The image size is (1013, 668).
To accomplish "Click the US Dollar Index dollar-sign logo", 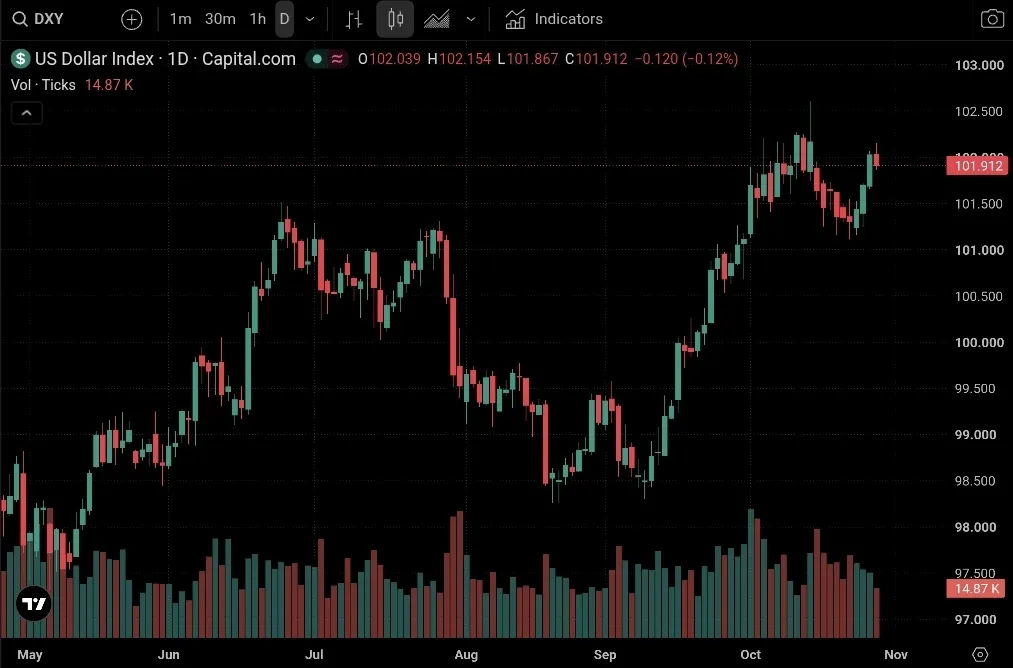I will coord(21,59).
